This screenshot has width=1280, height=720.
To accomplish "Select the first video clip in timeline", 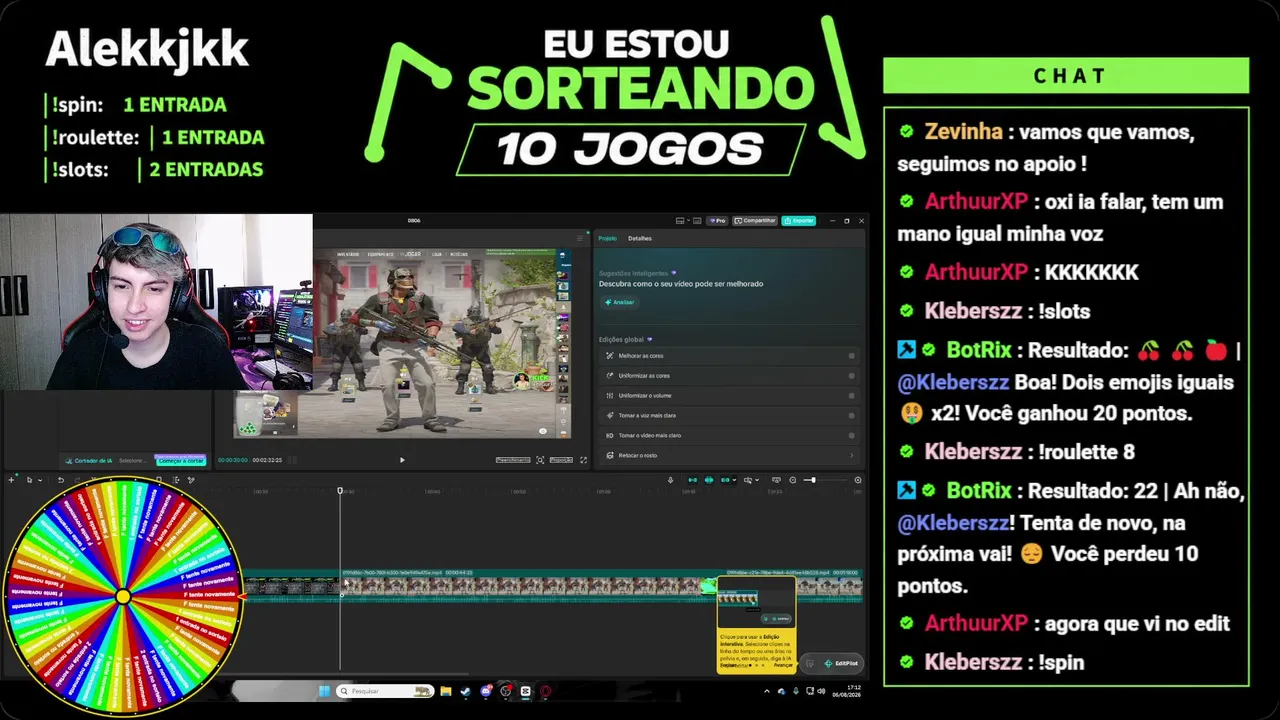I will click(291, 586).
